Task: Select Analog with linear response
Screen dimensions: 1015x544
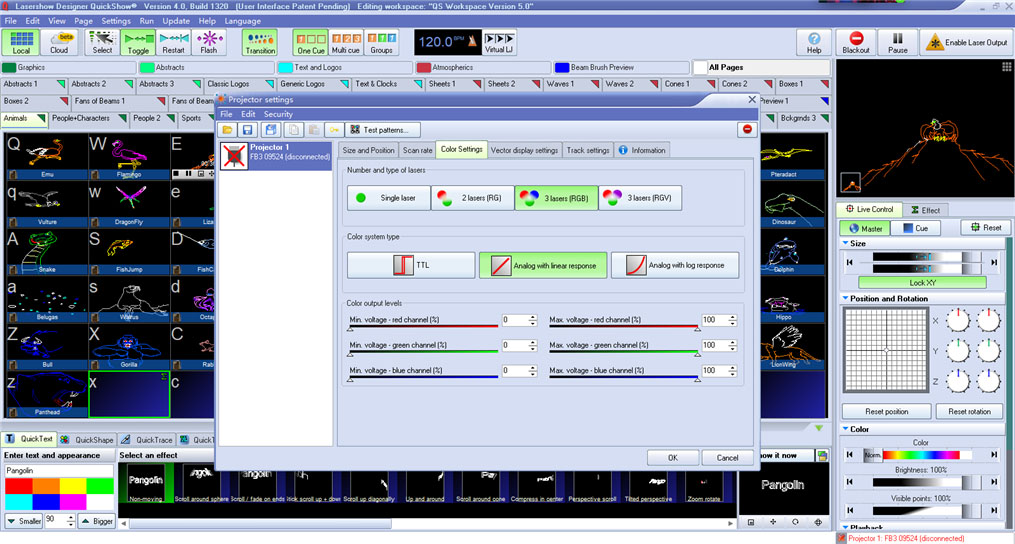Action: tap(543, 265)
